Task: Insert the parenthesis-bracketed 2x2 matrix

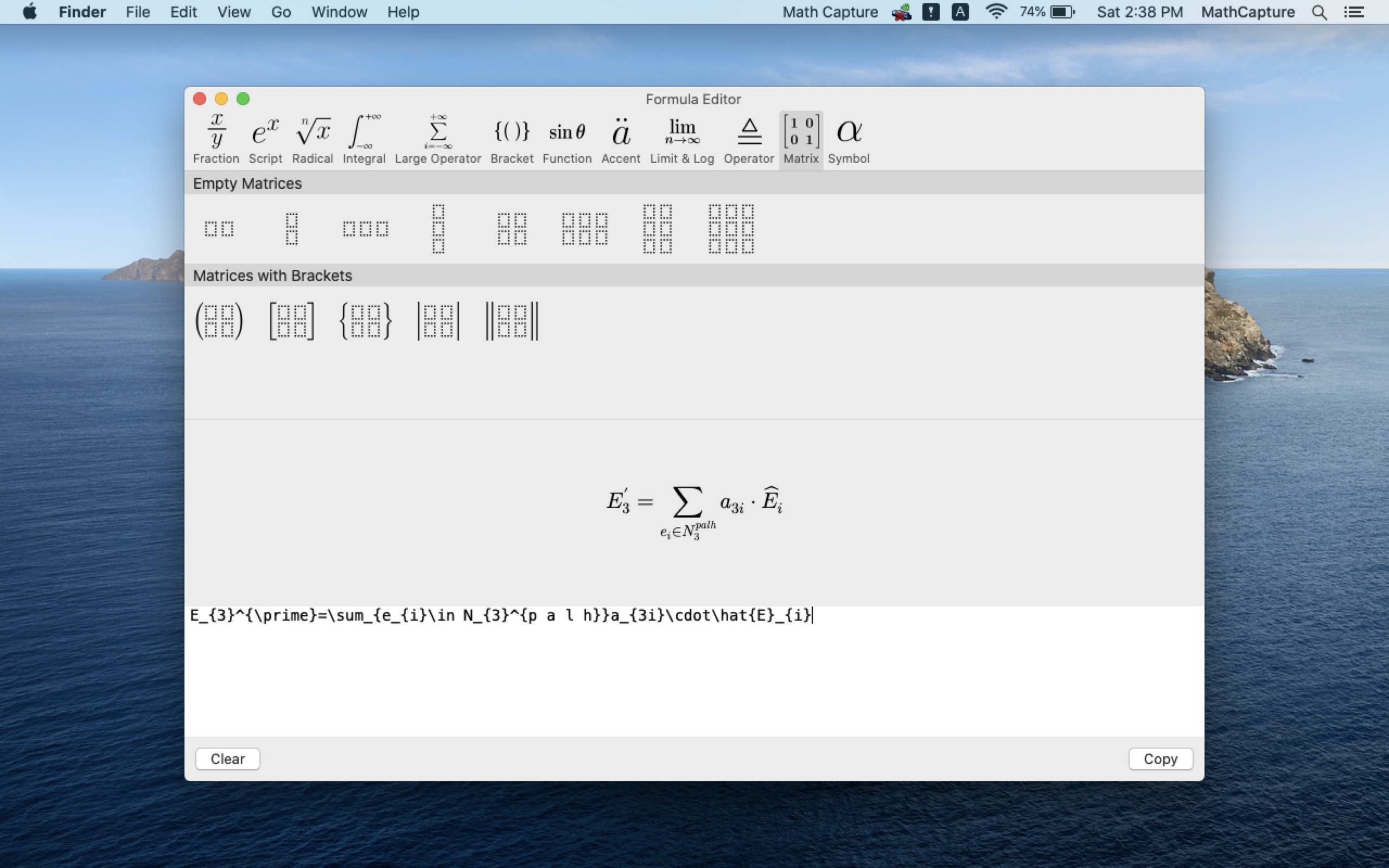Action: click(219, 321)
